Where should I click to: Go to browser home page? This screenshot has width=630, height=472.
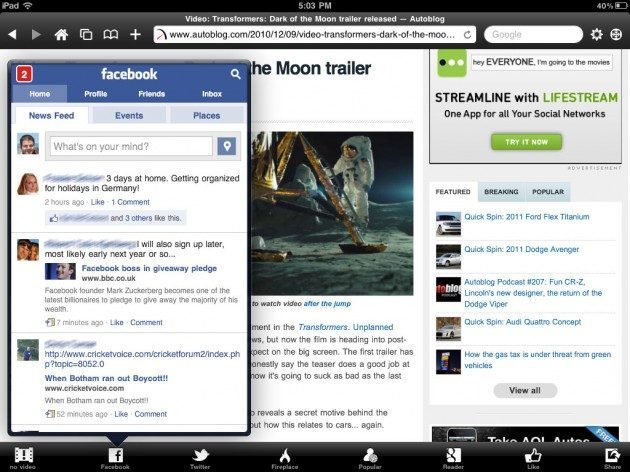point(61,35)
